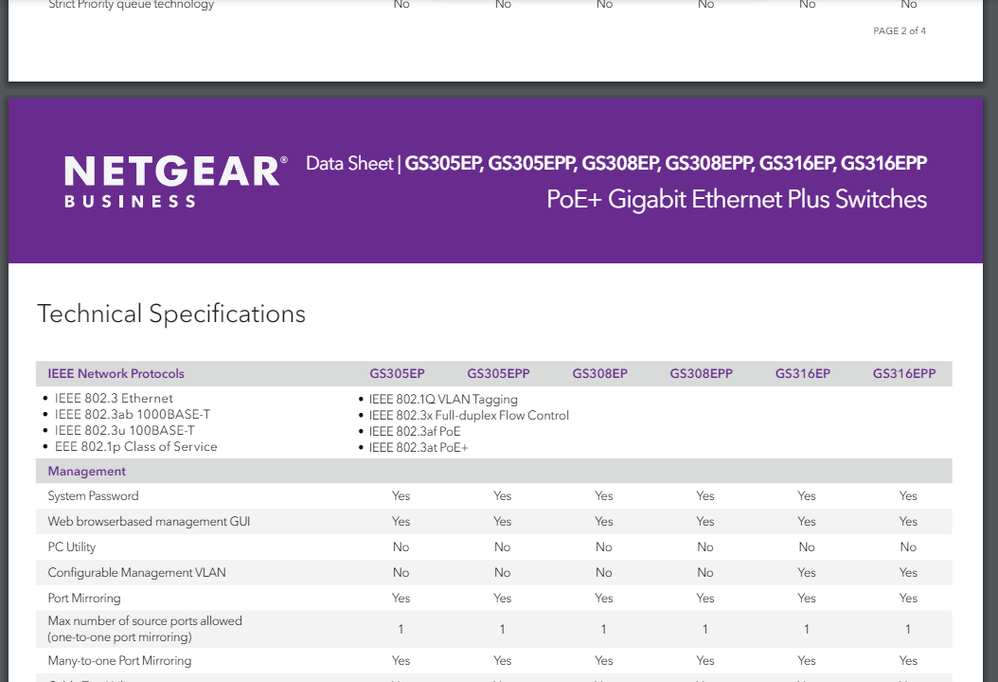Select the GS316EP column header
Image resolution: width=998 pixels, height=682 pixels.
[x=803, y=373]
